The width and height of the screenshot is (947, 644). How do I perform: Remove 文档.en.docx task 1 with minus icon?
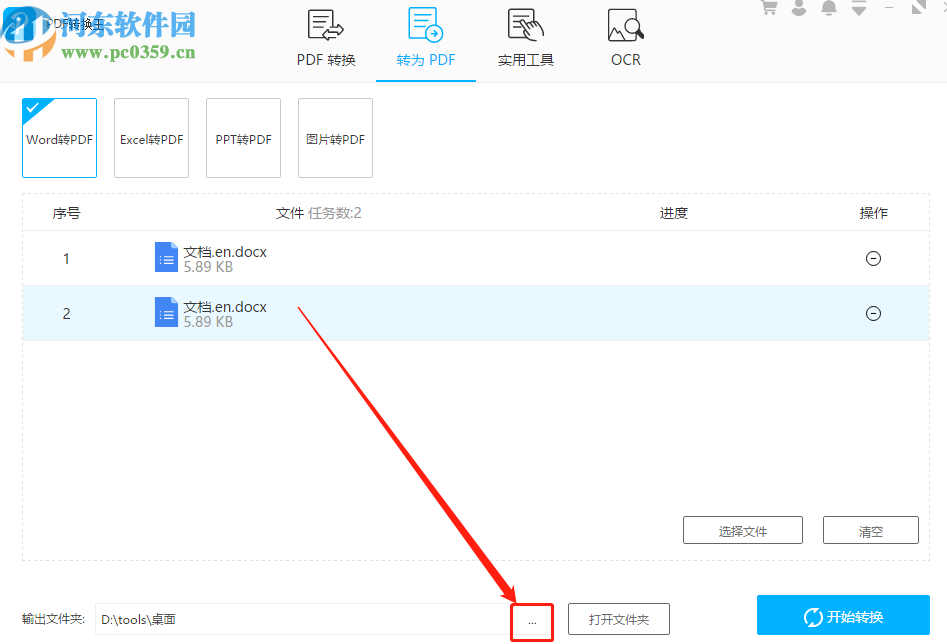(x=873, y=258)
